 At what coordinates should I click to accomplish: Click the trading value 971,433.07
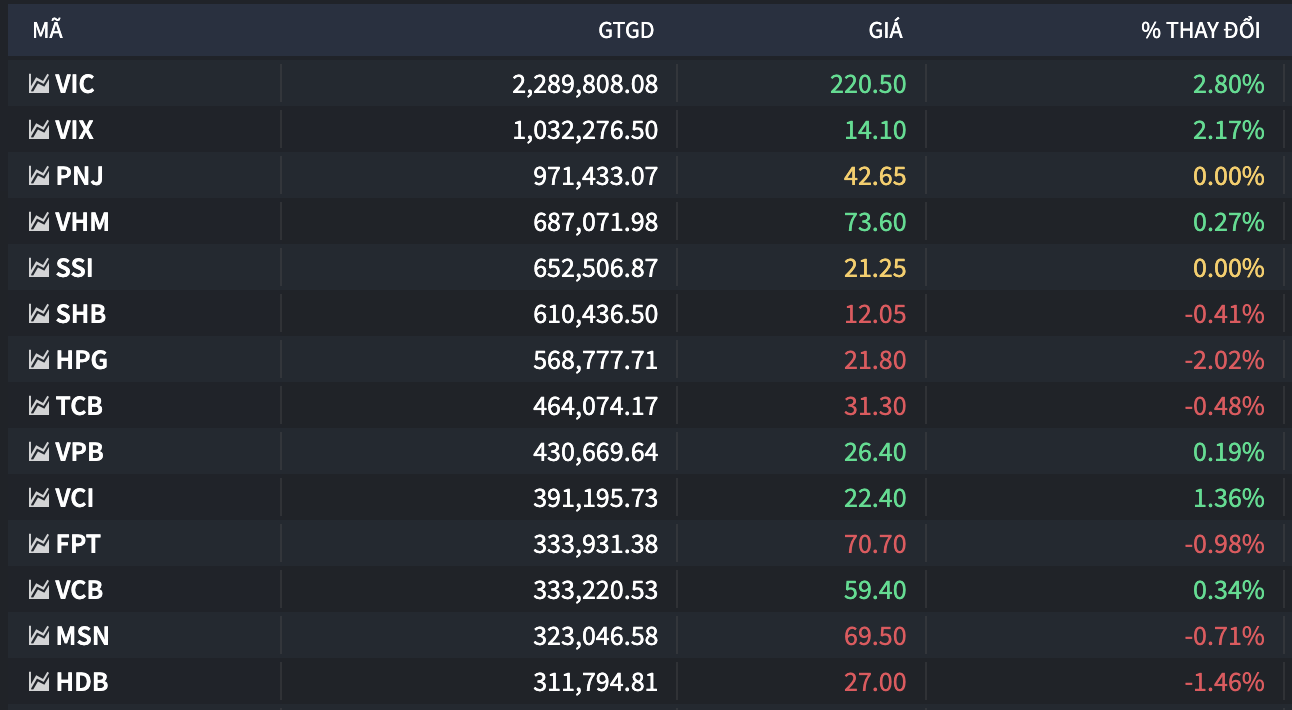tap(596, 176)
